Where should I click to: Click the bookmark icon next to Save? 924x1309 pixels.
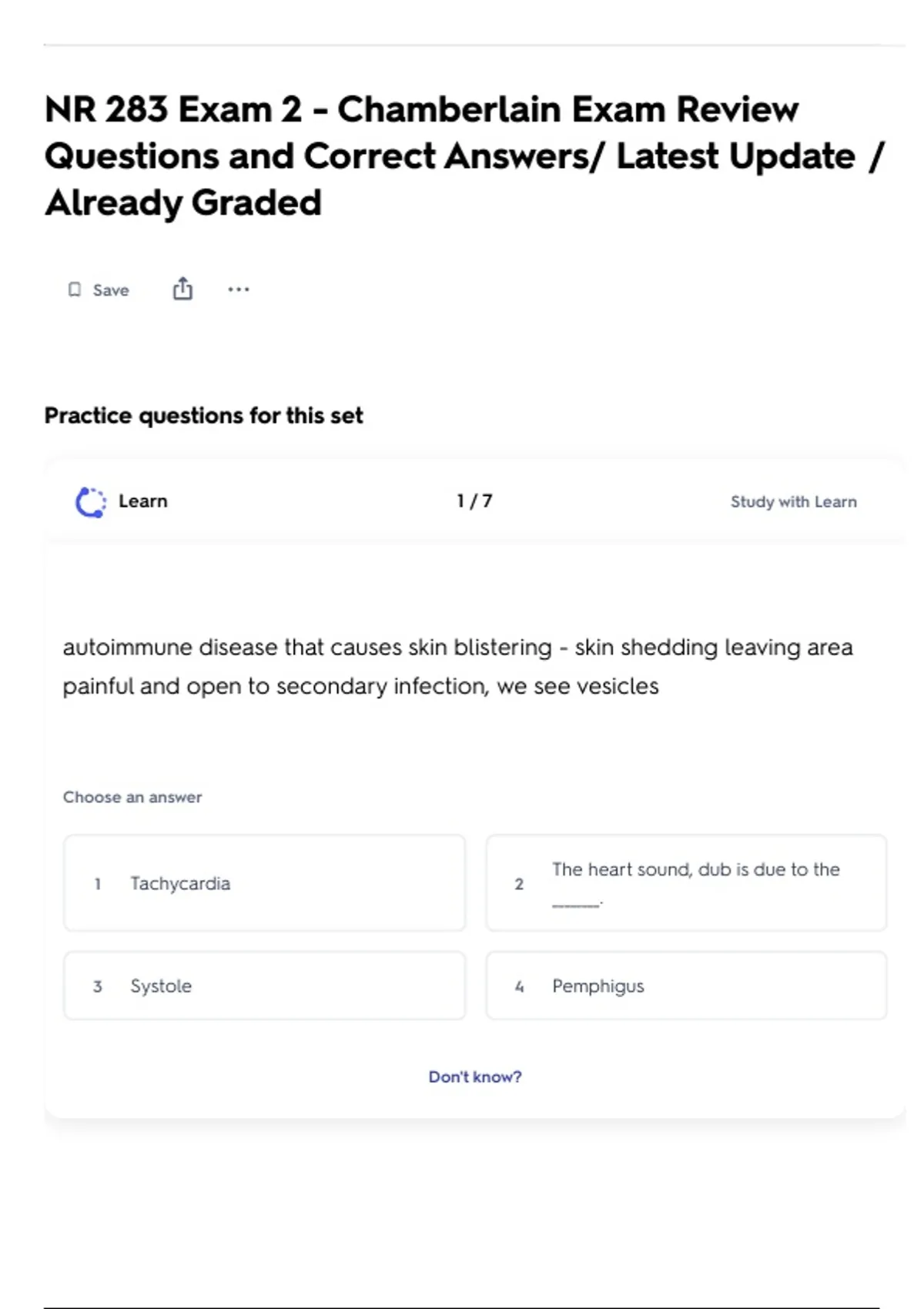pos(75,290)
